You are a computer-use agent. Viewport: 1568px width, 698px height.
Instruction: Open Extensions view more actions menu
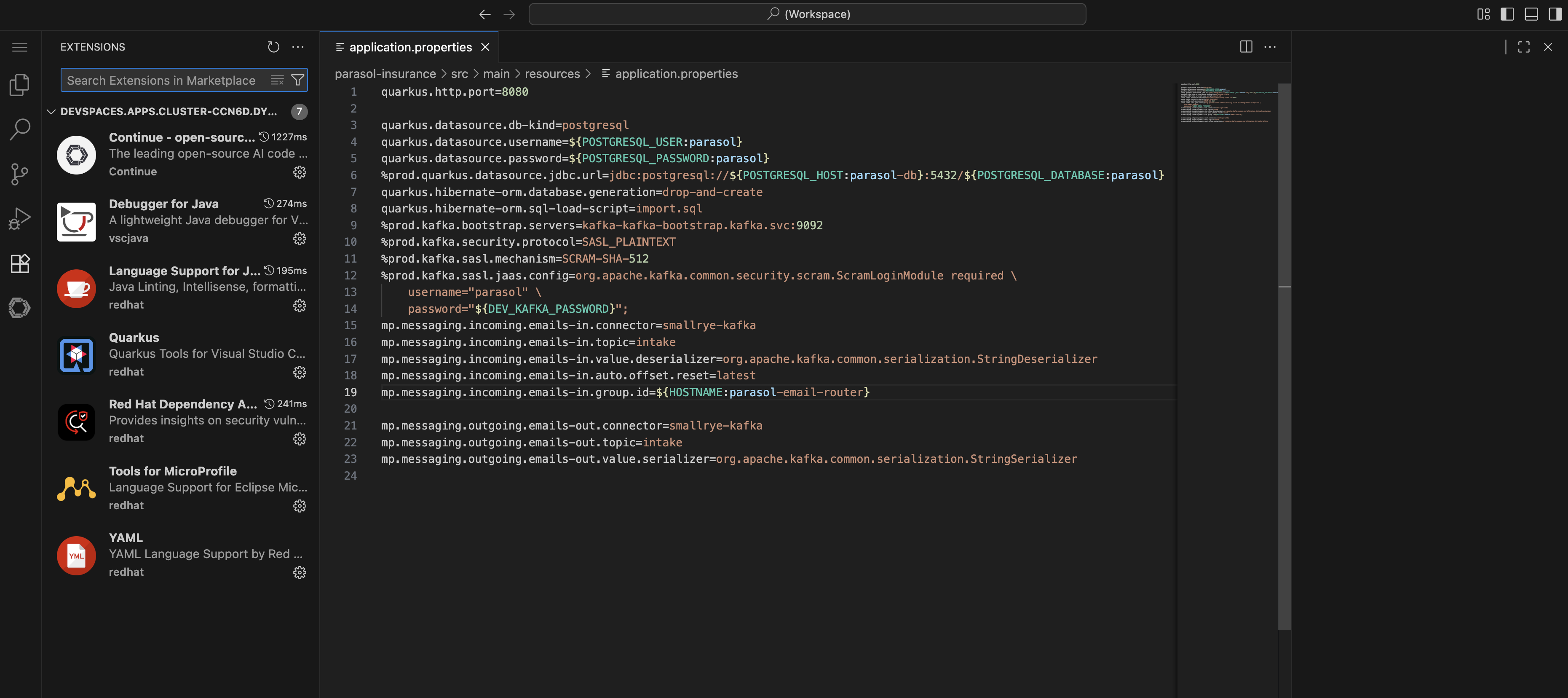pos(298,47)
